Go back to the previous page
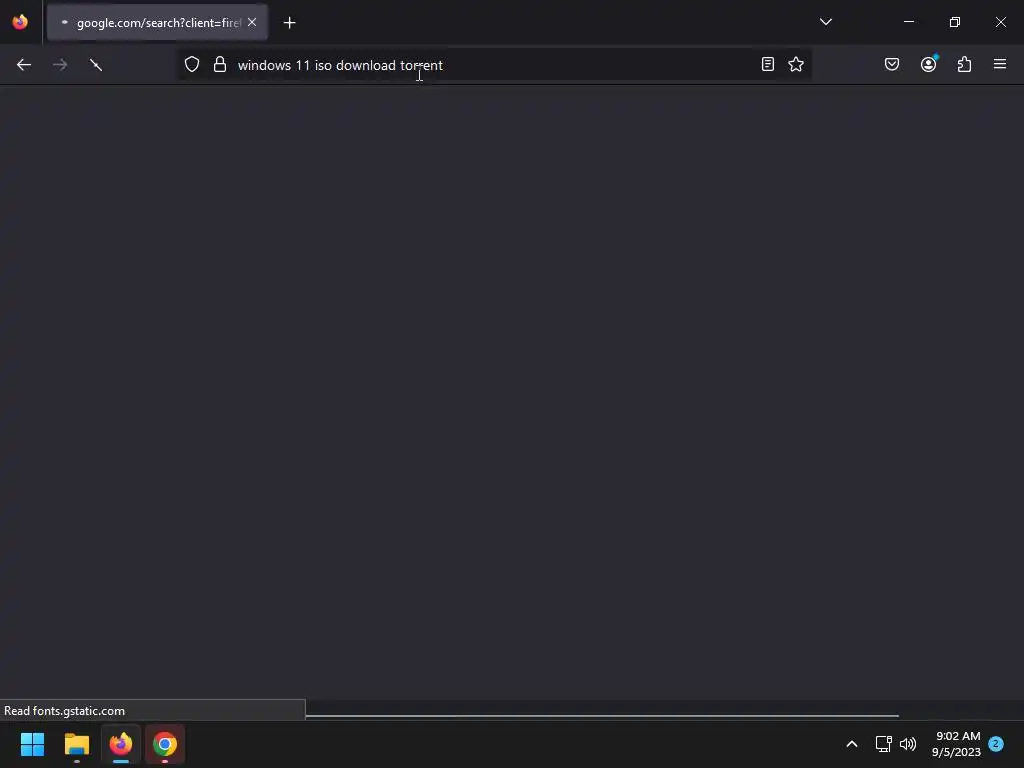 coord(24,65)
